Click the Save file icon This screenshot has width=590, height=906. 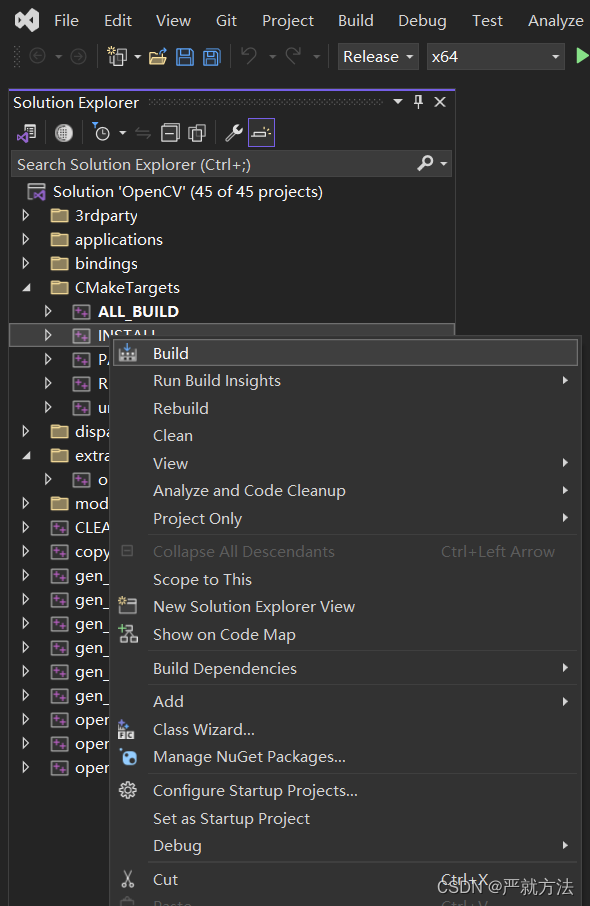click(184, 56)
